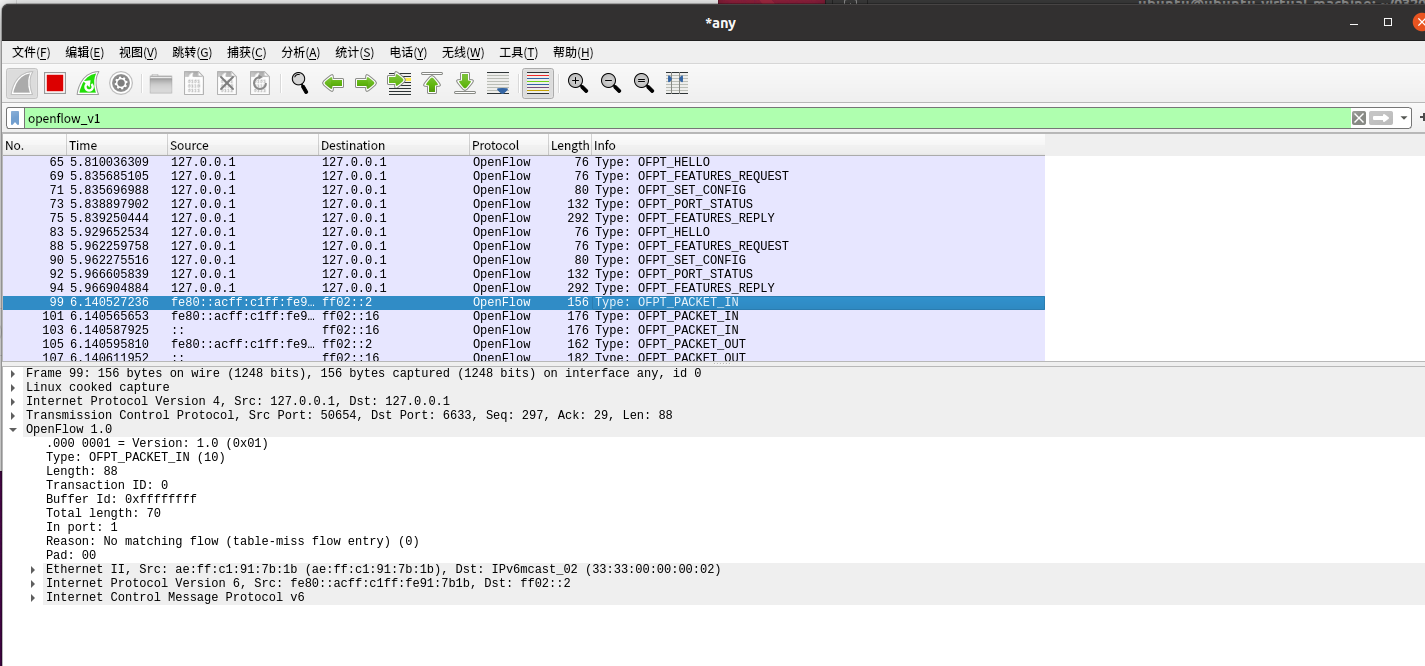The image size is (1425, 666).
Task: Sort by the Time column header
Action: (x=116, y=146)
